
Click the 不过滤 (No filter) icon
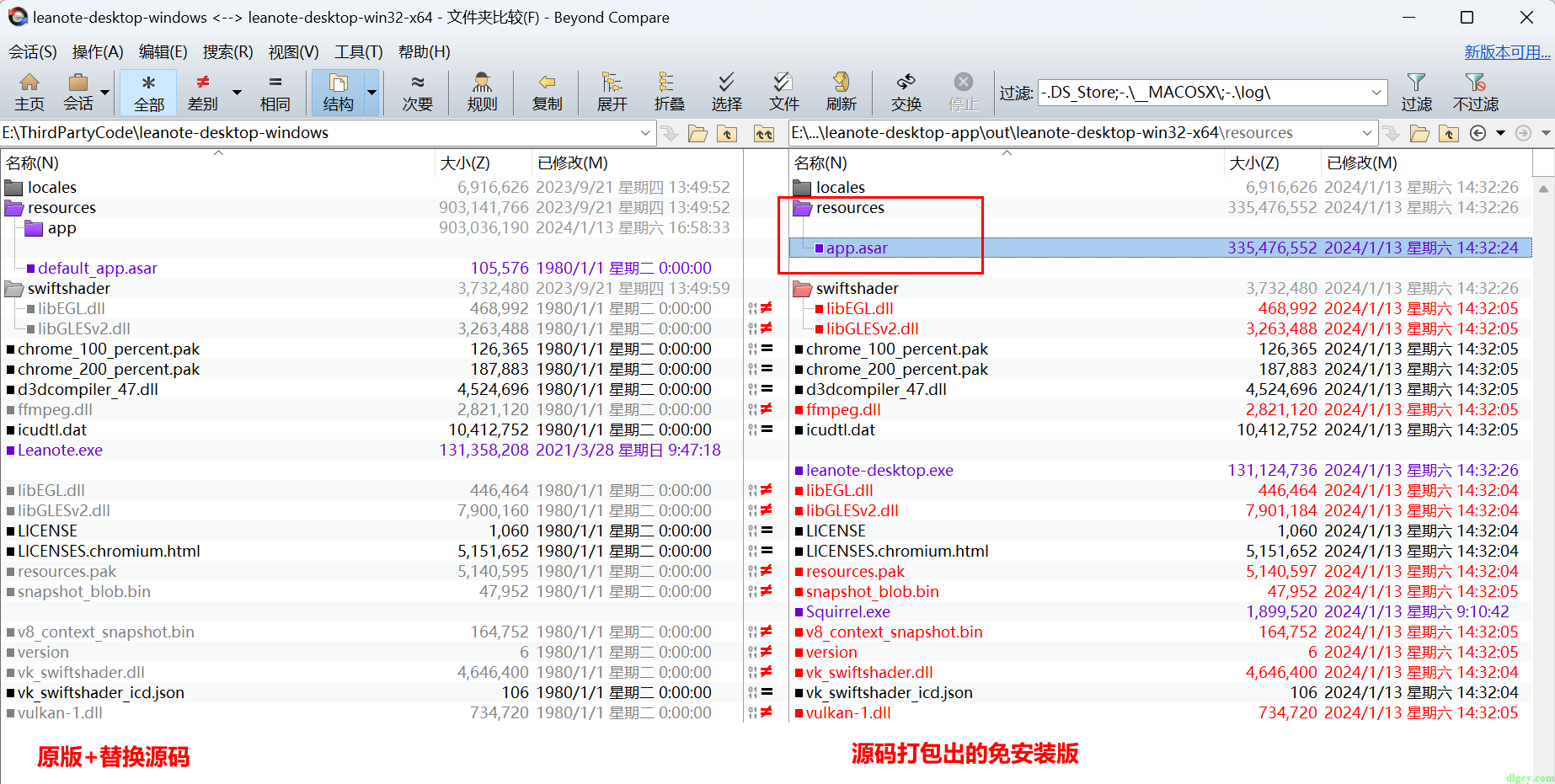tap(1475, 93)
